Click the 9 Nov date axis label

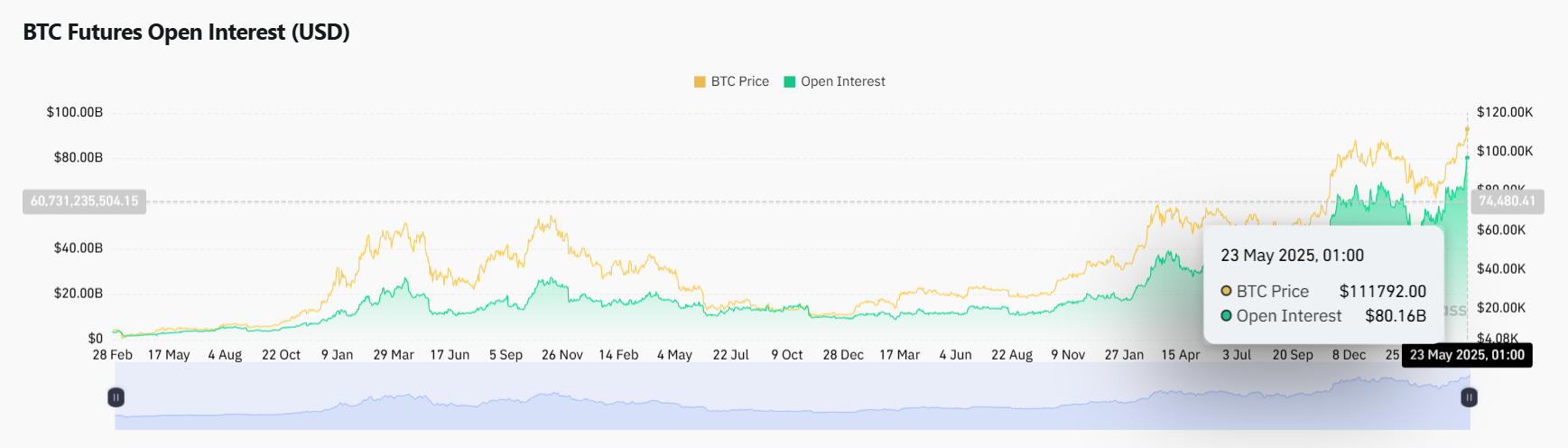pos(1068,355)
